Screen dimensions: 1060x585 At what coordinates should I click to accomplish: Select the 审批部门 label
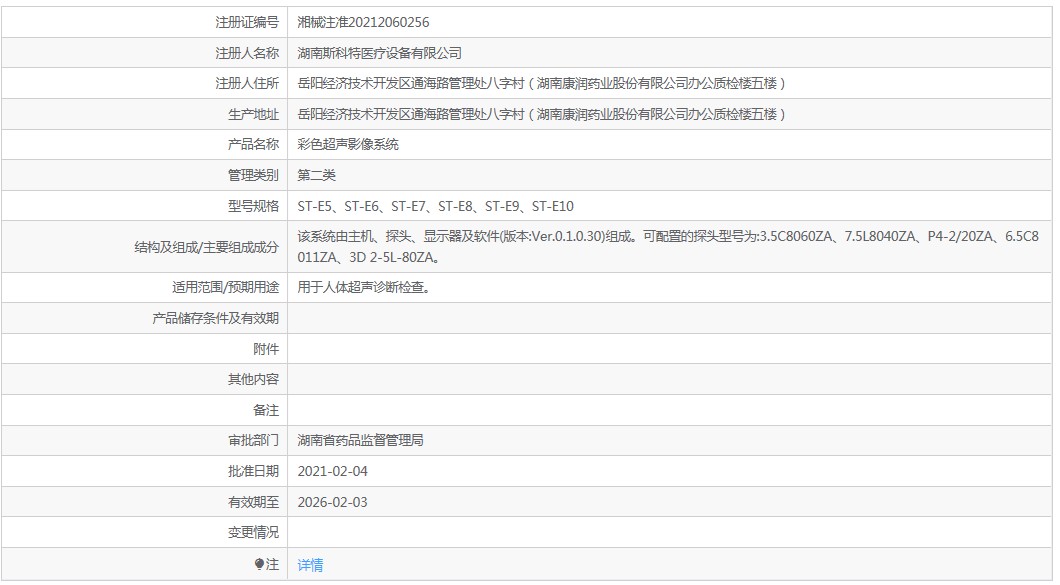[254, 440]
